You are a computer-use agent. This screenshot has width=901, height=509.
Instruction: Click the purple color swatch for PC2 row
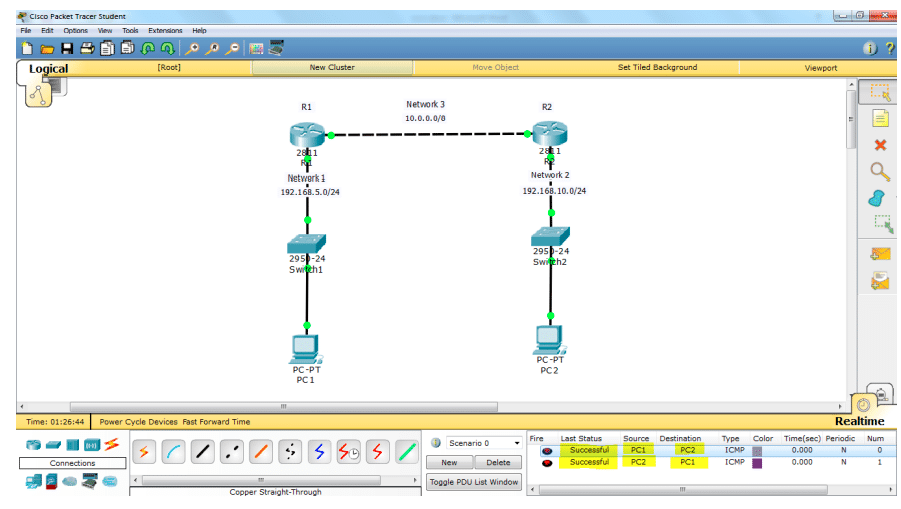click(x=757, y=463)
